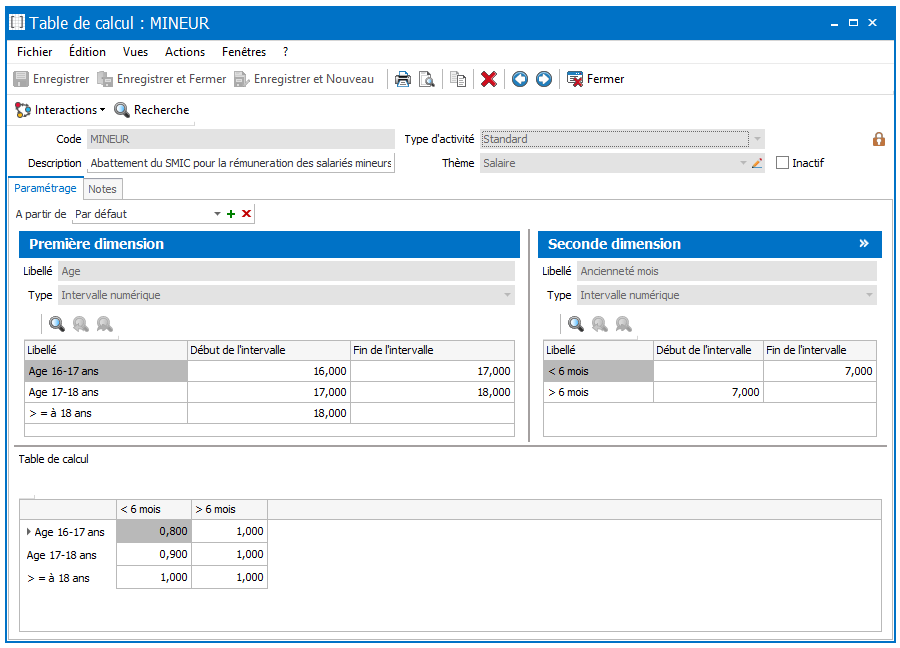The height and width of the screenshot is (648, 900).
Task: Click the window title icon
Action: (x=17, y=22)
